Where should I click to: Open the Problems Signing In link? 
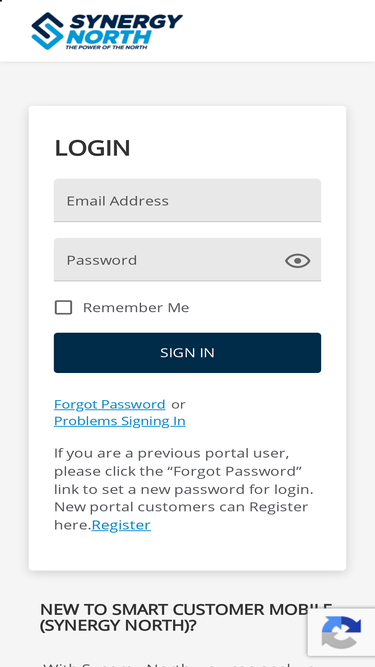click(119, 421)
